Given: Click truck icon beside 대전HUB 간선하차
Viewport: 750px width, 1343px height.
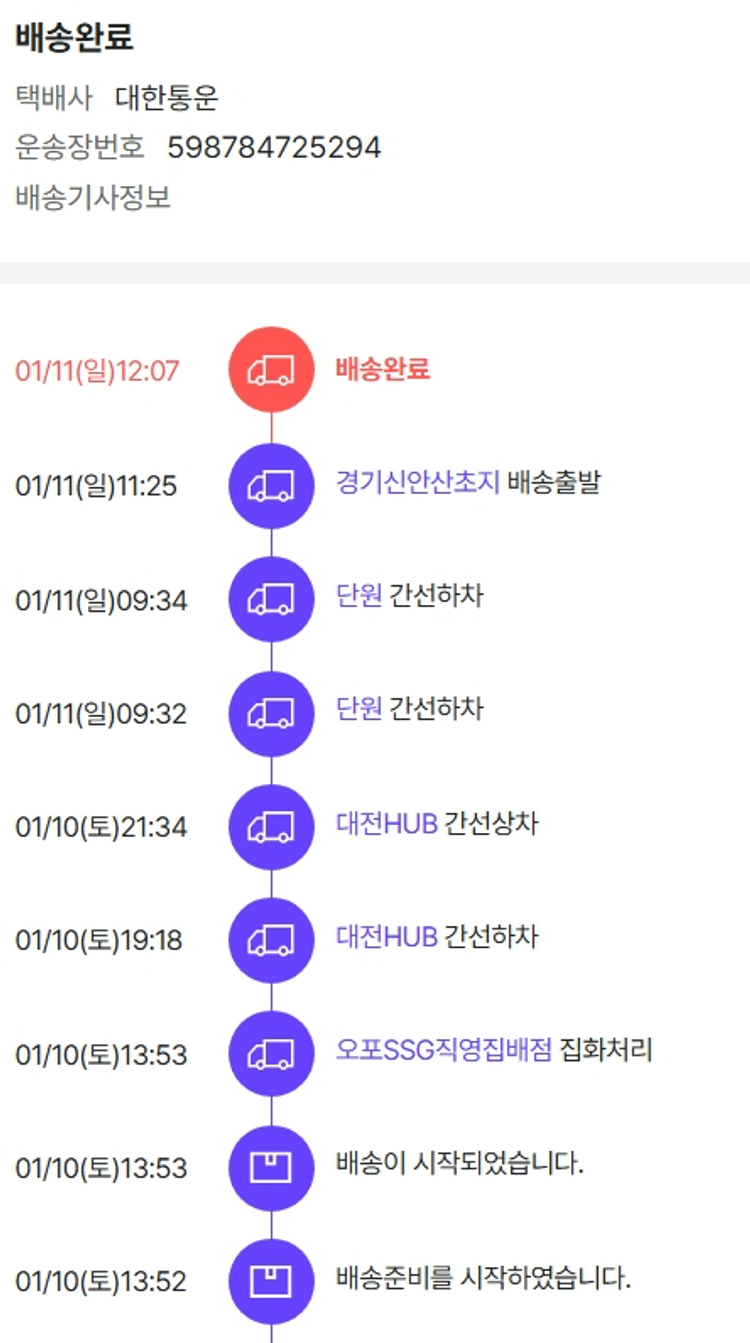Looking at the screenshot, I should pos(271,940).
